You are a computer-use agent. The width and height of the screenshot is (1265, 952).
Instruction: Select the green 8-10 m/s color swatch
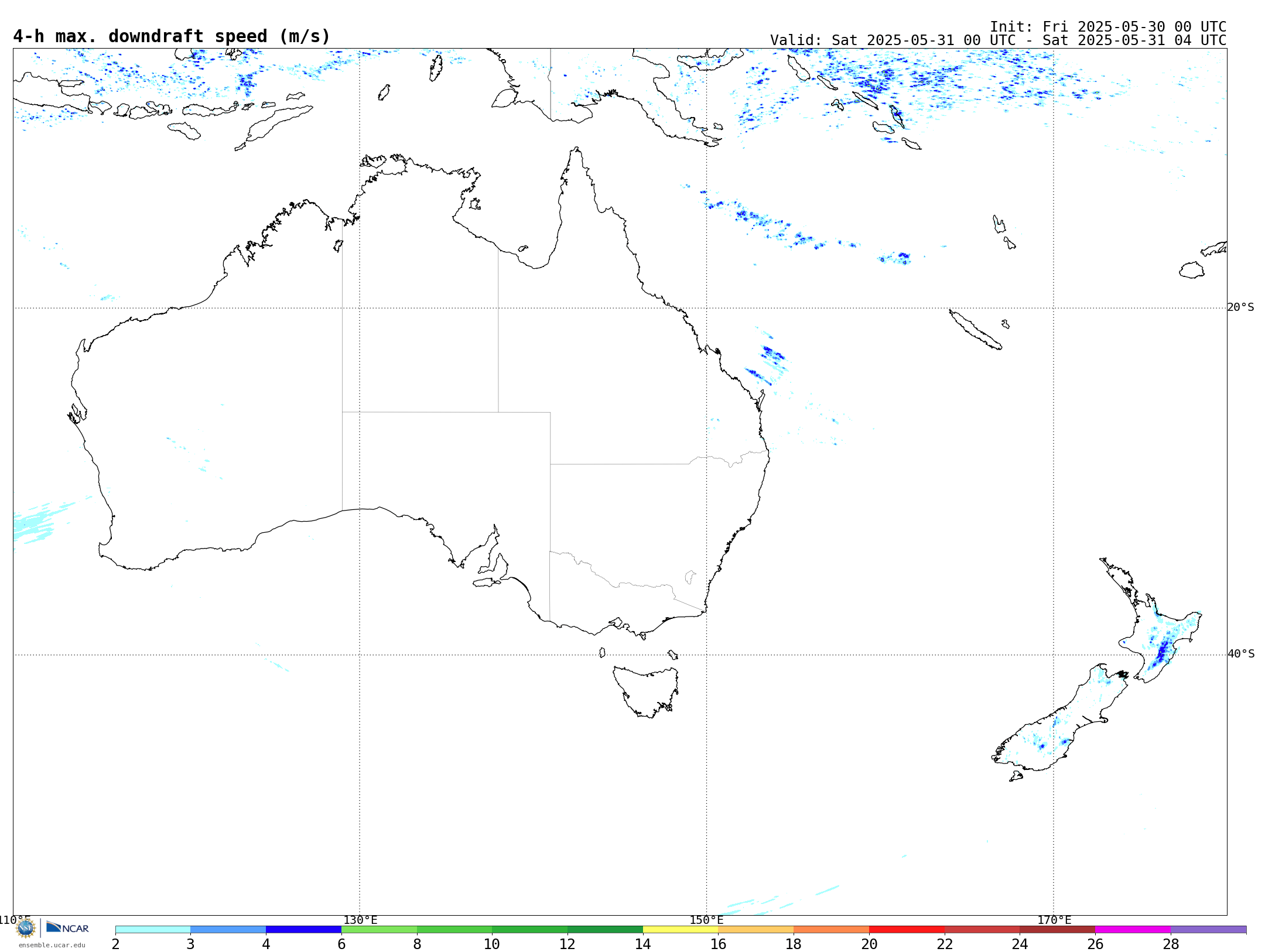coord(454,930)
